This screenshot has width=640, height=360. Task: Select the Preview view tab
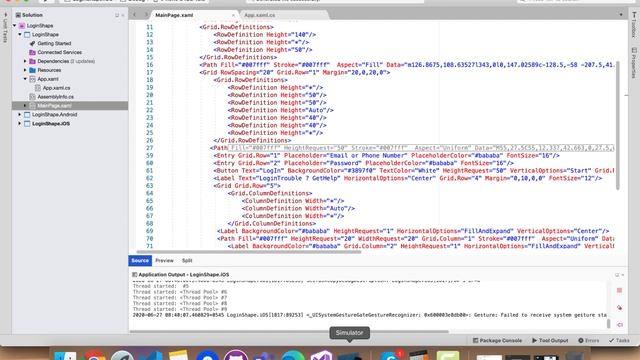click(x=164, y=260)
